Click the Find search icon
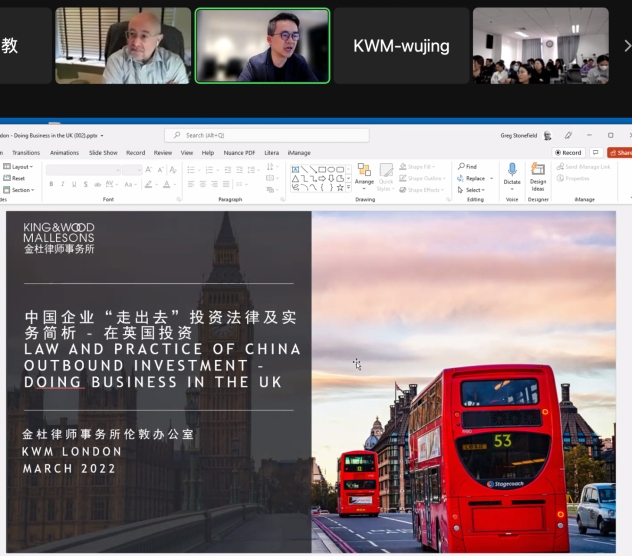 click(461, 167)
